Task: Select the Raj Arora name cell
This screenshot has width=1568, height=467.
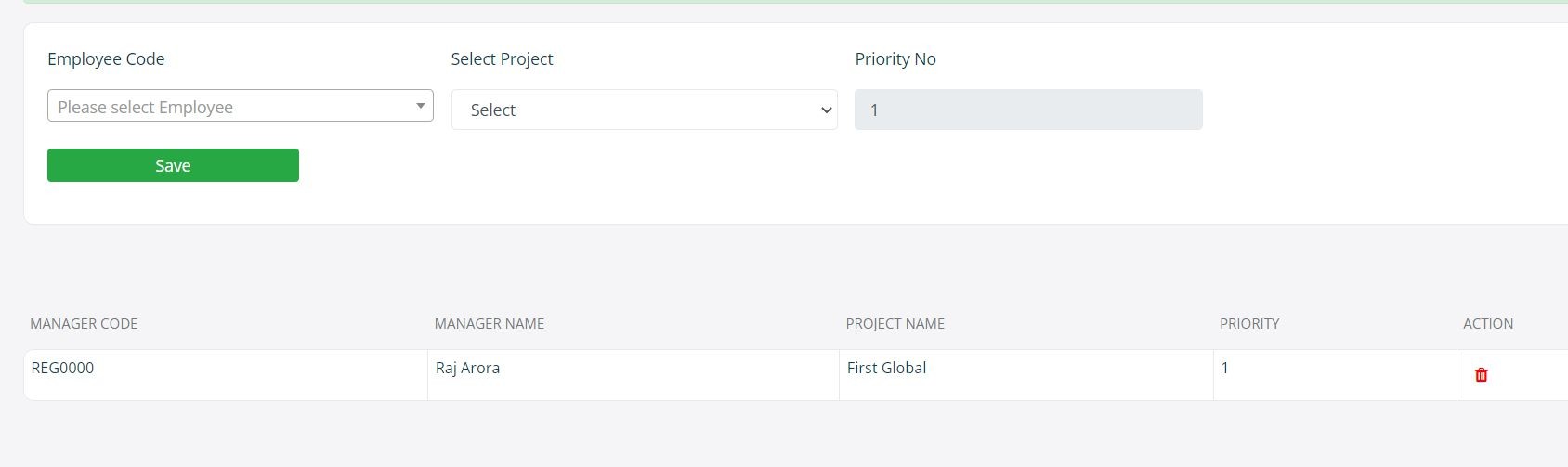Action: point(634,375)
